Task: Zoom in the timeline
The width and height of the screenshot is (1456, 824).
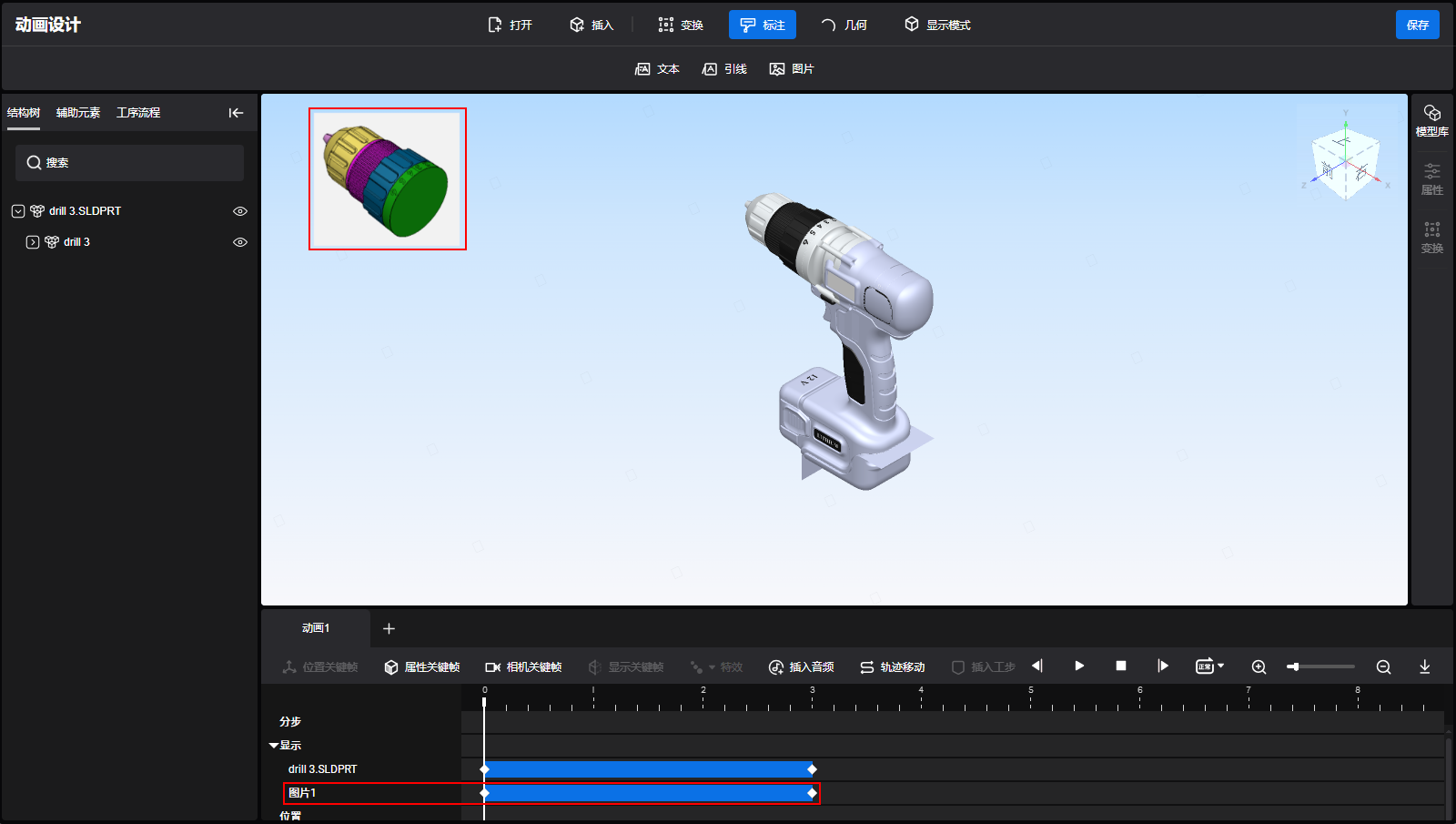Action: coord(1259,667)
